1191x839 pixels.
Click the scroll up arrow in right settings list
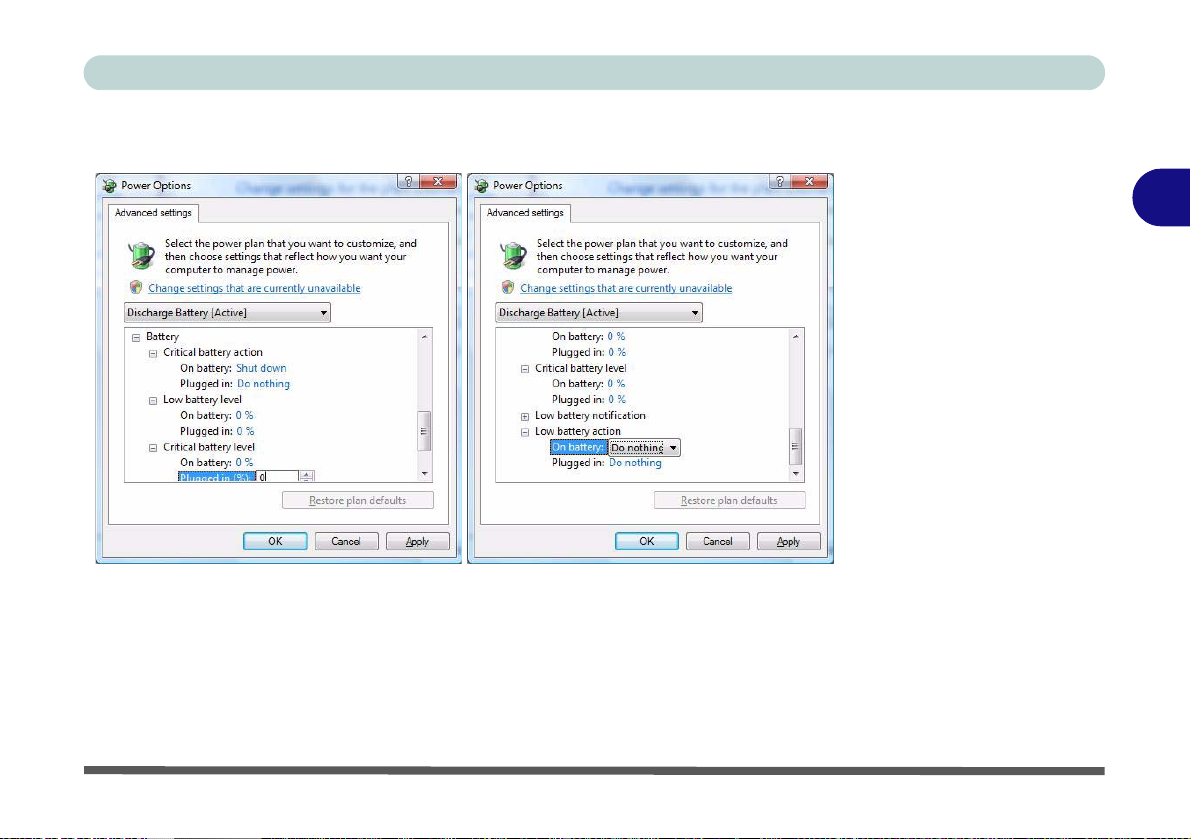pyautogui.click(x=796, y=336)
